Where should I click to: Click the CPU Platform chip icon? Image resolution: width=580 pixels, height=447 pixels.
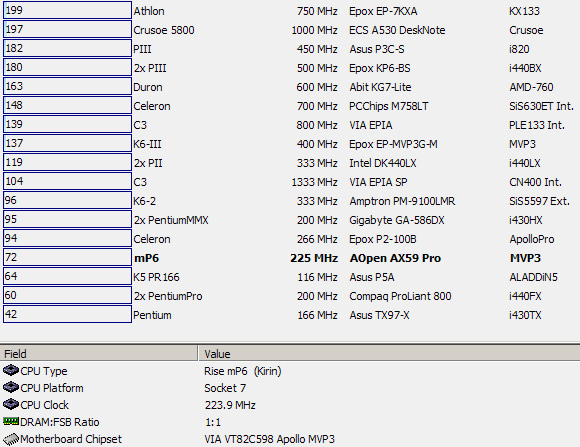[x=11, y=387]
